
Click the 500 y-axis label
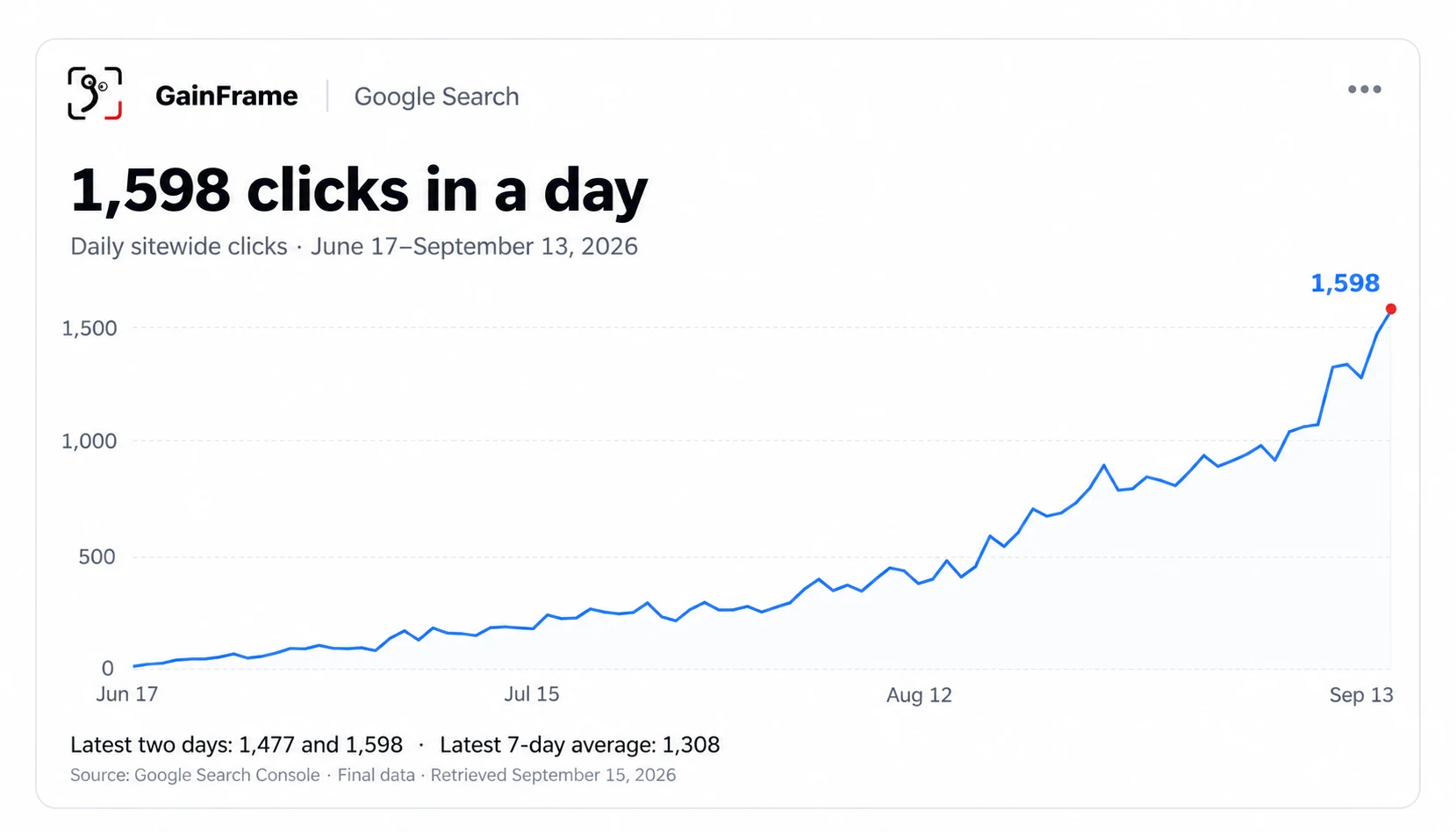(x=97, y=556)
